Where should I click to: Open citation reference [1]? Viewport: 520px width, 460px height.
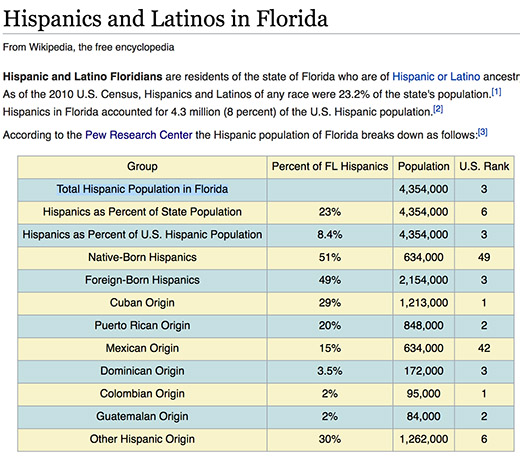pyautogui.click(x=496, y=92)
